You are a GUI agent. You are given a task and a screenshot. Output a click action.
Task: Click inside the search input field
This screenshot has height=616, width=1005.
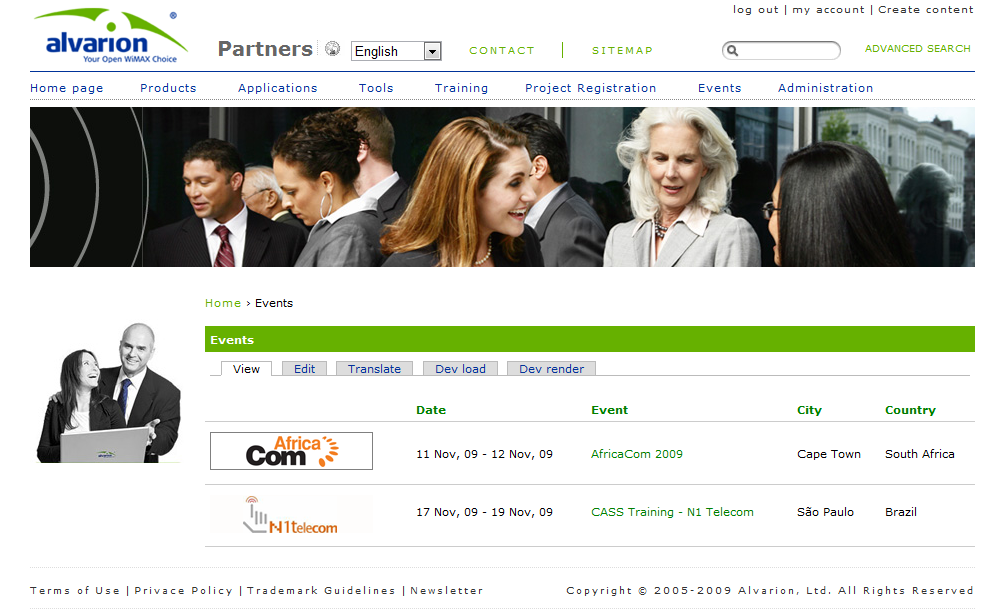(788, 51)
